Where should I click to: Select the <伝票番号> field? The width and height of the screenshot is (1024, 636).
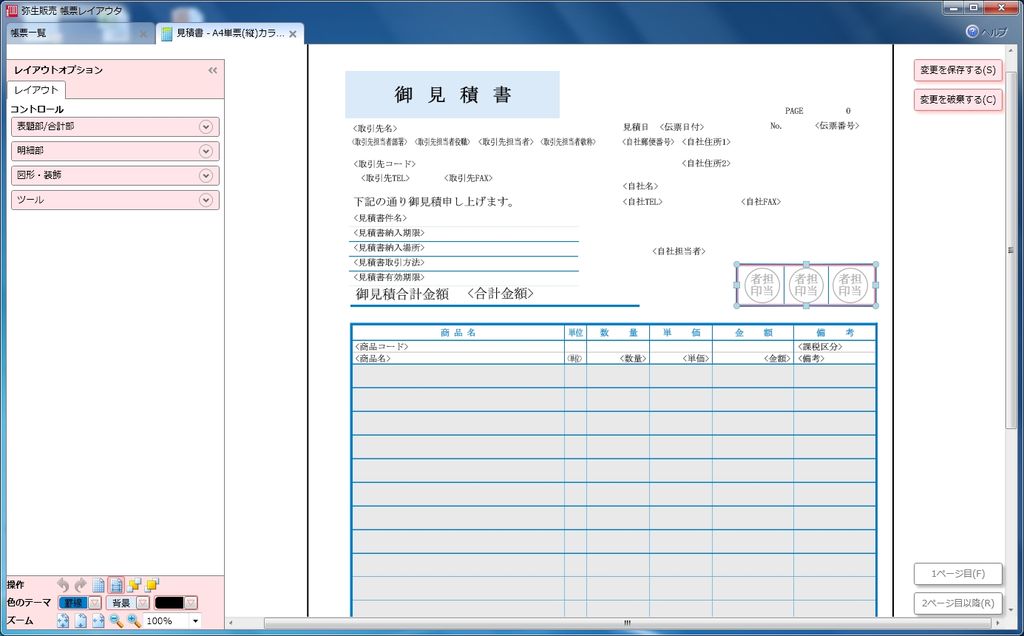(837, 125)
